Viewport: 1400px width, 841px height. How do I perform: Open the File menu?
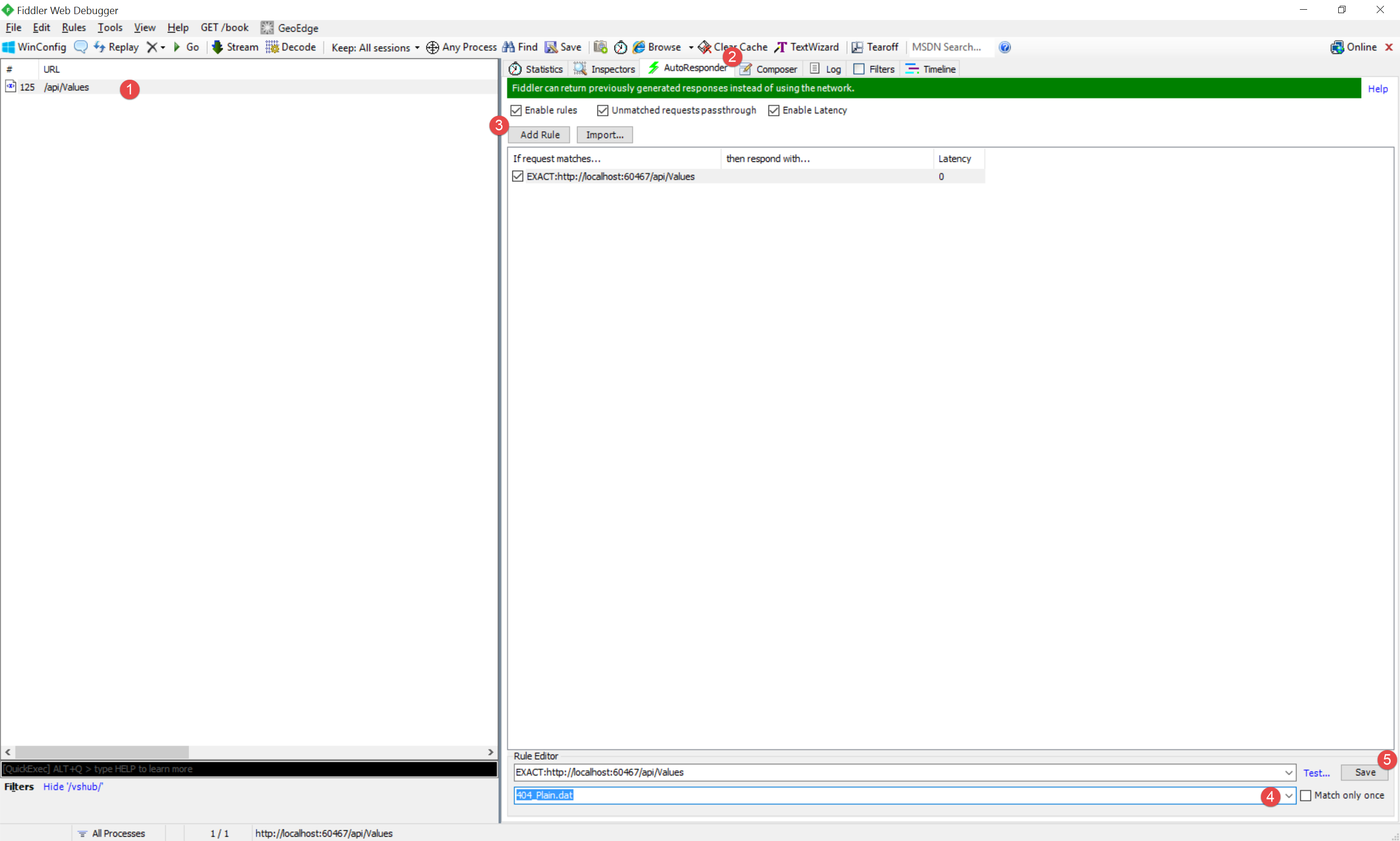click(14, 27)
